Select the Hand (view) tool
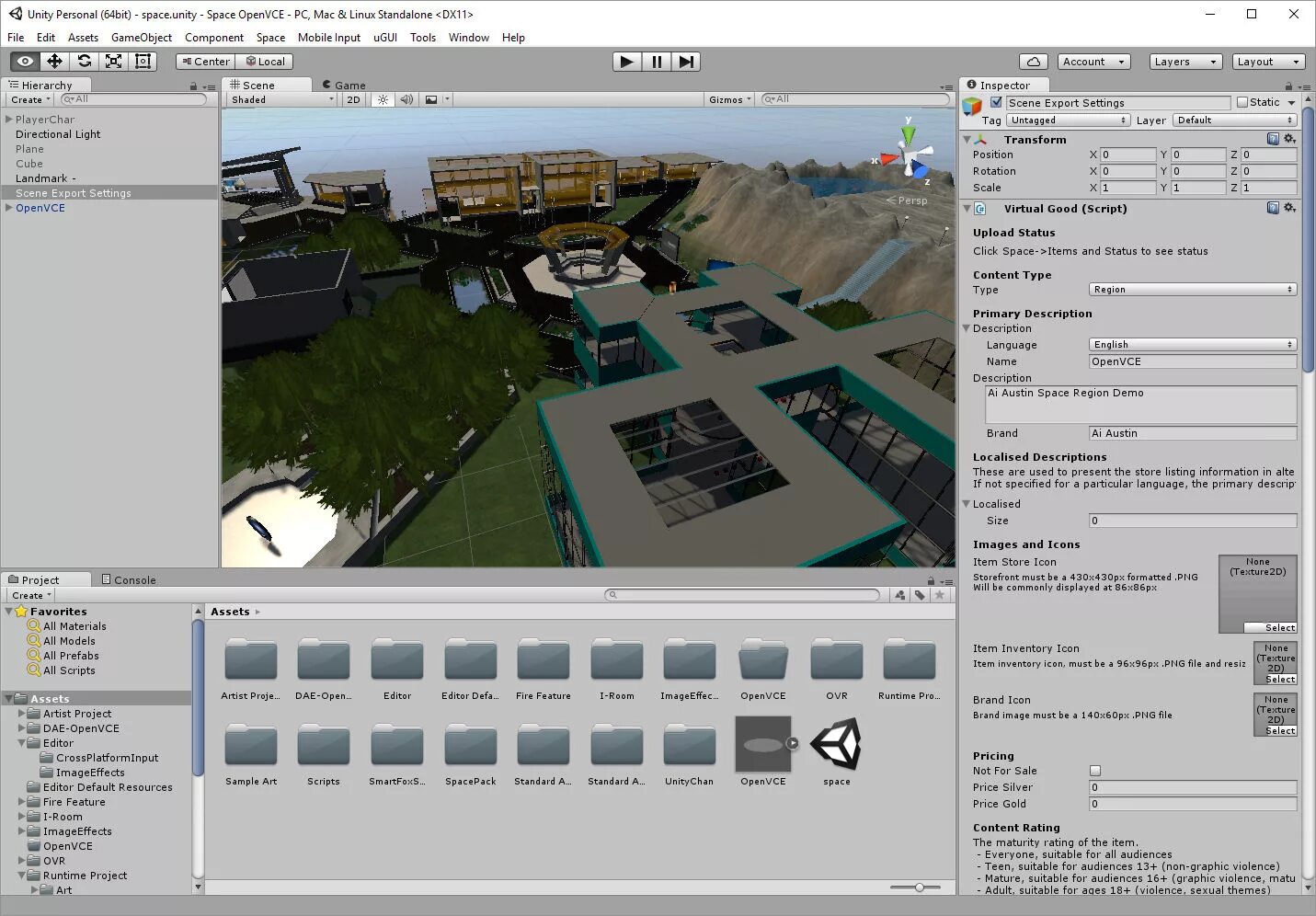The height and width of the screenshot is (916, 1316). tap(25, 62)
